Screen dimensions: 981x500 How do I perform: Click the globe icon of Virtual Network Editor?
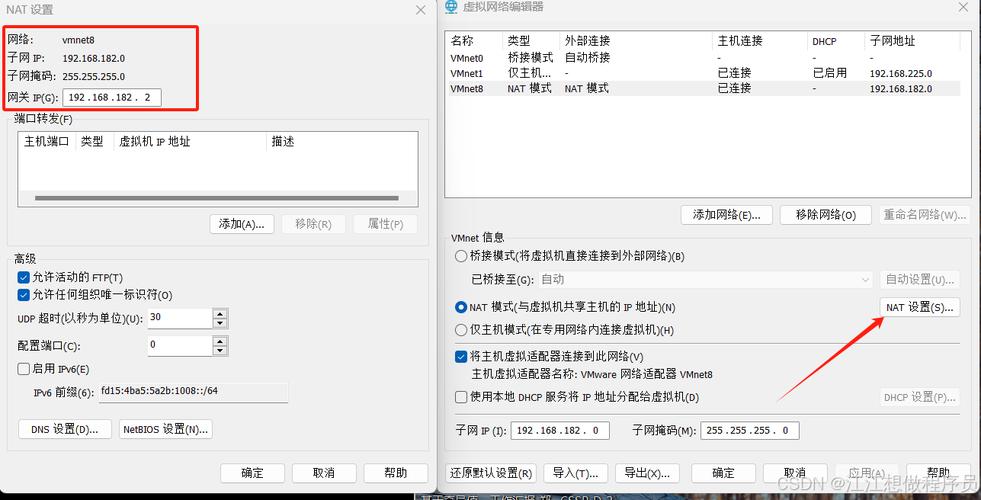pyautogui.click(x=450, y=7)
